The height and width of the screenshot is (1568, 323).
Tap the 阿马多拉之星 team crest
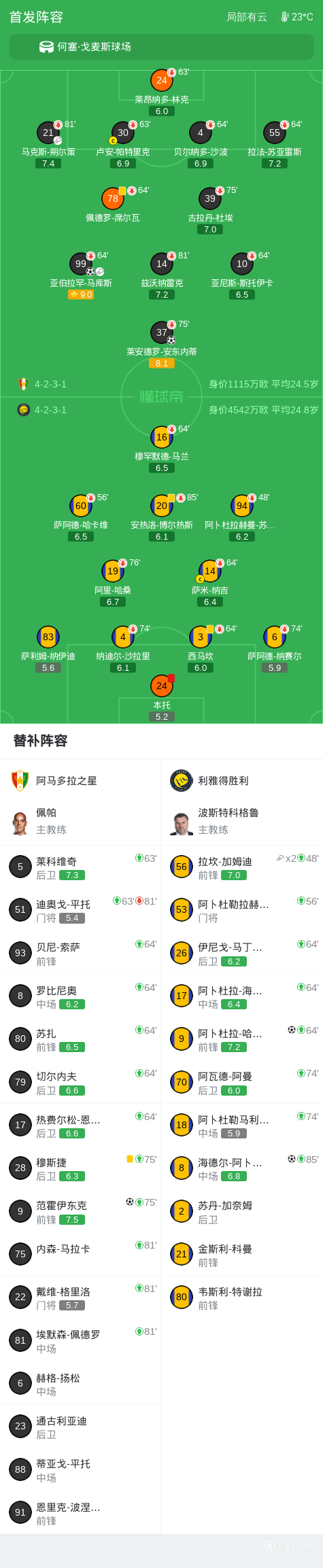point(20,780)
